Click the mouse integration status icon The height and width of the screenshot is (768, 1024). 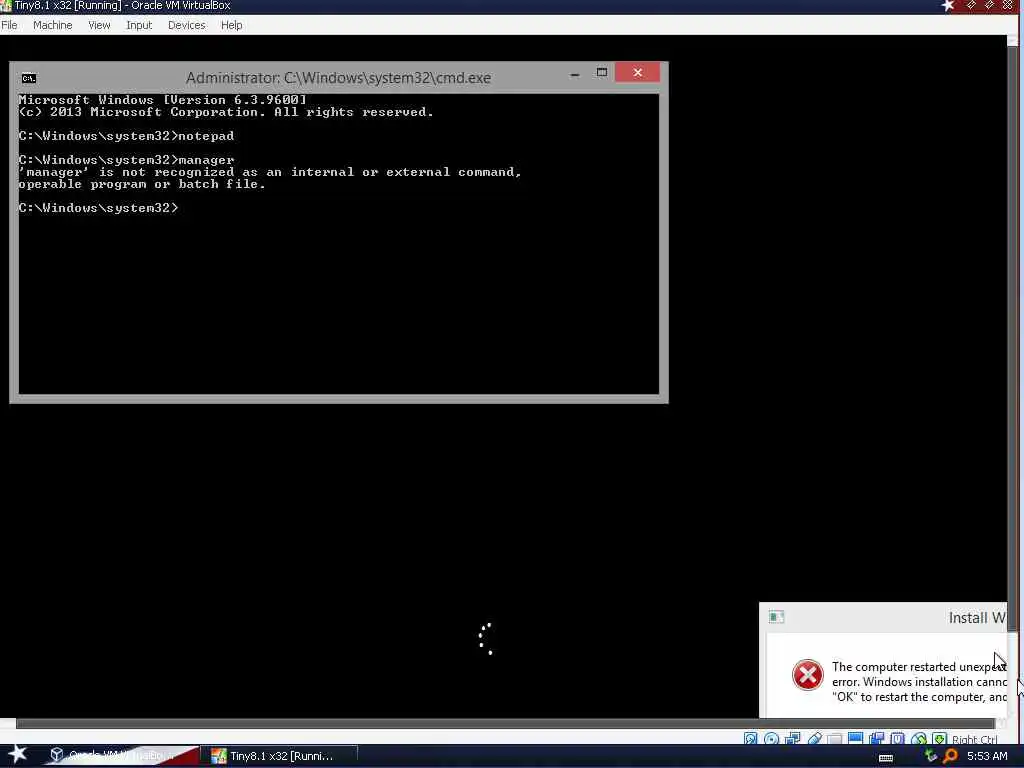click(x=919, y=739)
